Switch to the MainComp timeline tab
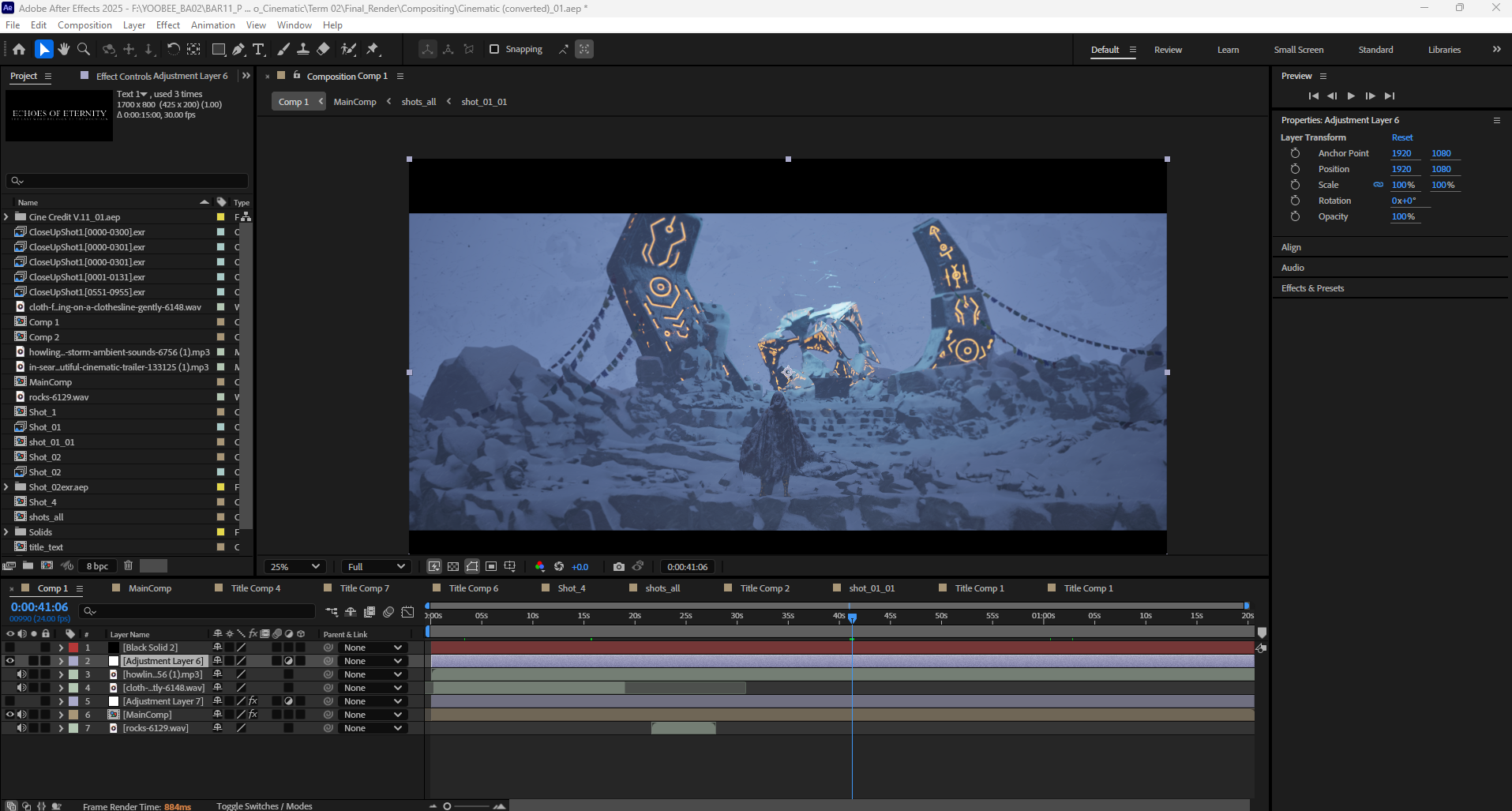Image resolution: width=1512 pixels, height=811 pixels. [149, 588]
